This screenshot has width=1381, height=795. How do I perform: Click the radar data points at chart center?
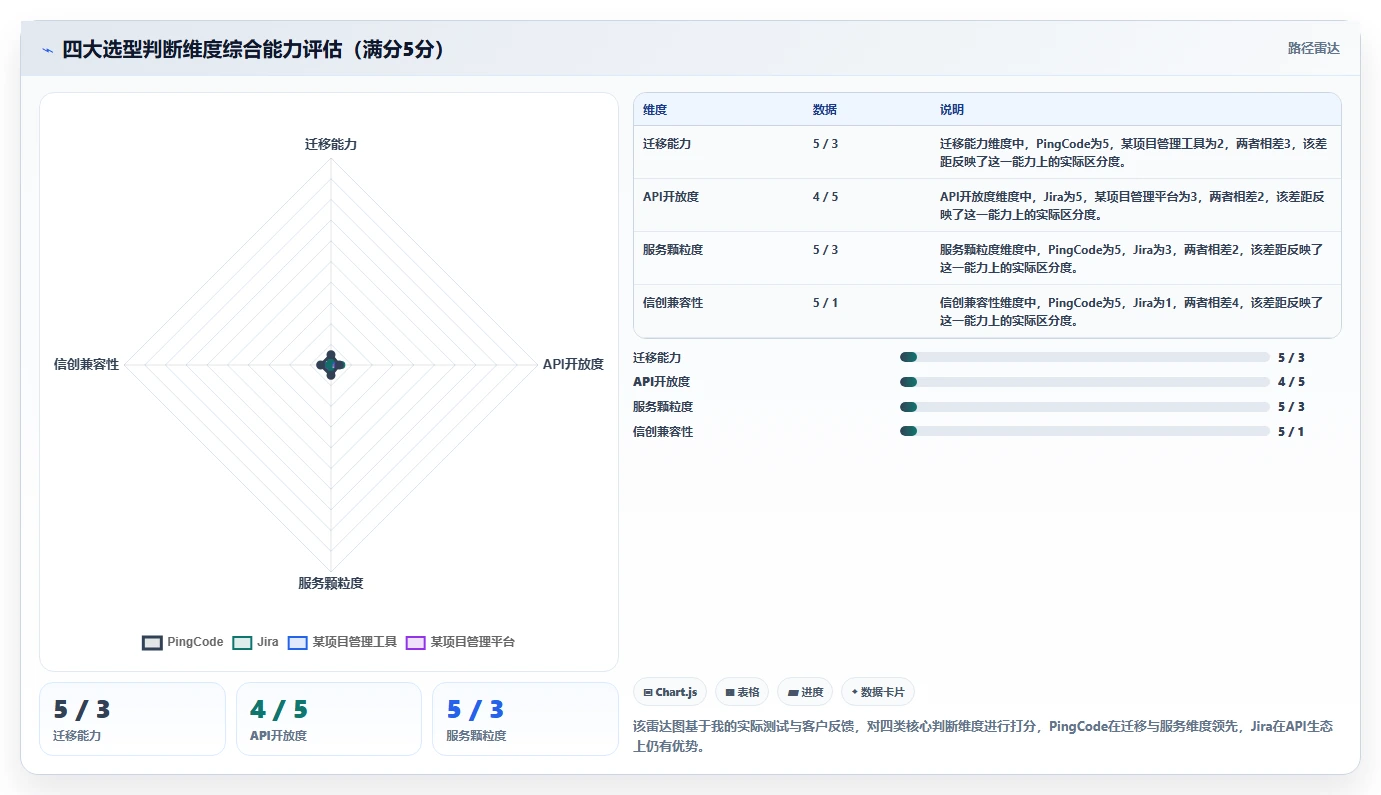[331, 365]
